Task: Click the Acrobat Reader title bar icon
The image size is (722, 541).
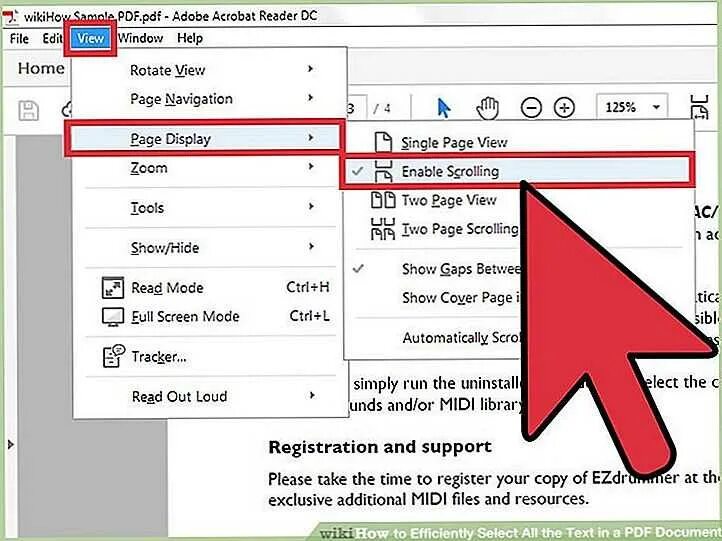Action: click(11, 17)
